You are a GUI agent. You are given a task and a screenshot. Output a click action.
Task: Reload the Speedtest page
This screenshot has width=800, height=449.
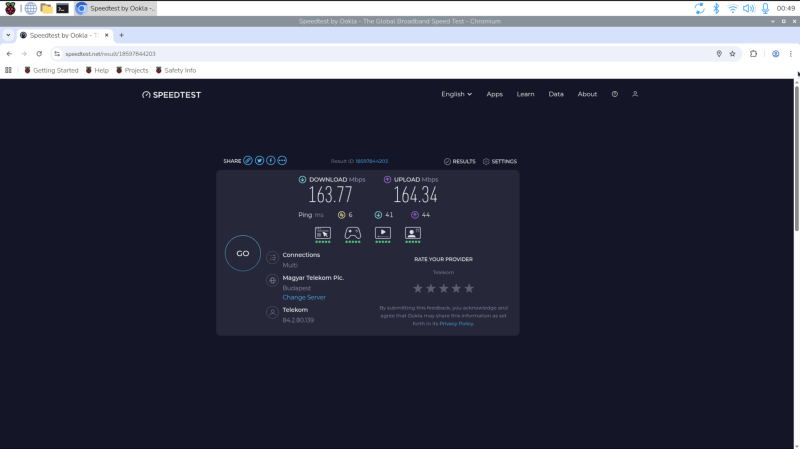click(x=39, y=54)
